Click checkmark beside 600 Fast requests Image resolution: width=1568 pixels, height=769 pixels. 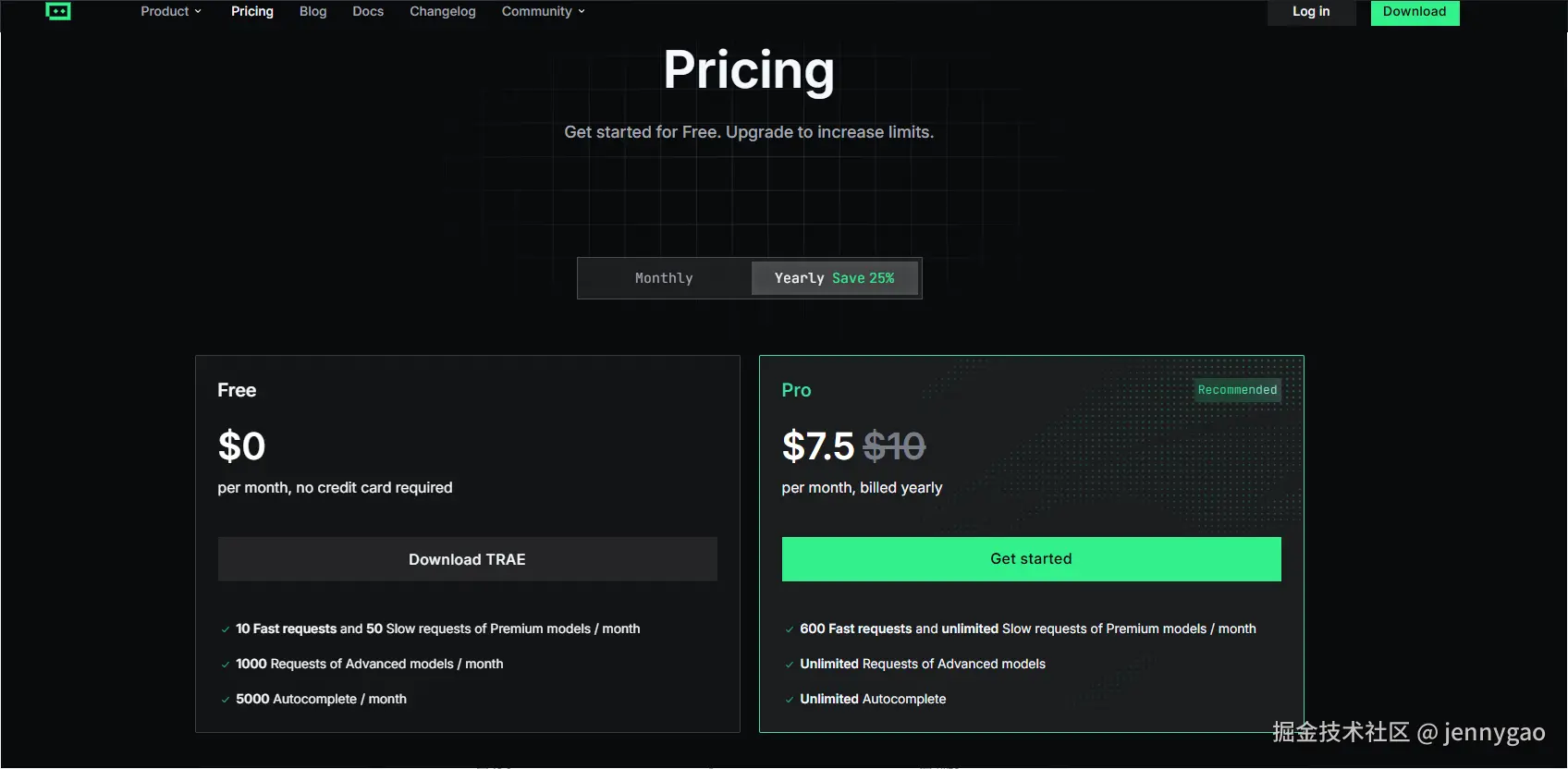790,629
